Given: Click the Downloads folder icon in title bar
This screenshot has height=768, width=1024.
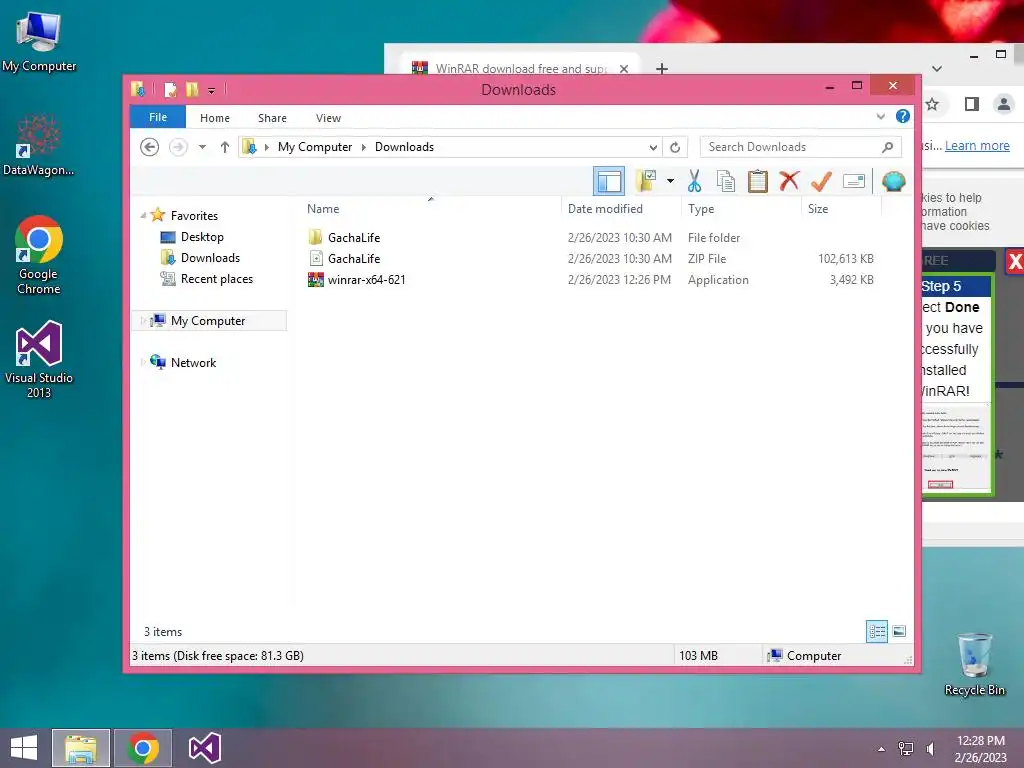Looking at the screenshot, I should [138, 89].
